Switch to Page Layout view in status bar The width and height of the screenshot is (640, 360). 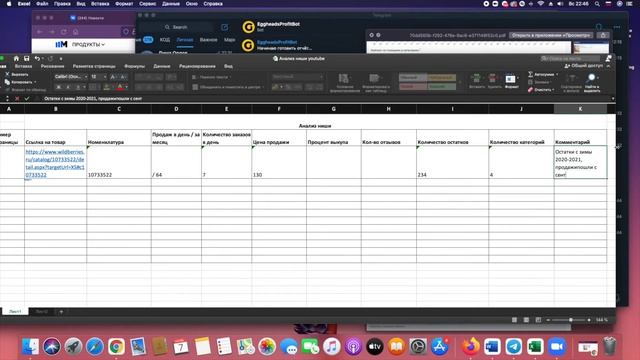tap(526, 320)
